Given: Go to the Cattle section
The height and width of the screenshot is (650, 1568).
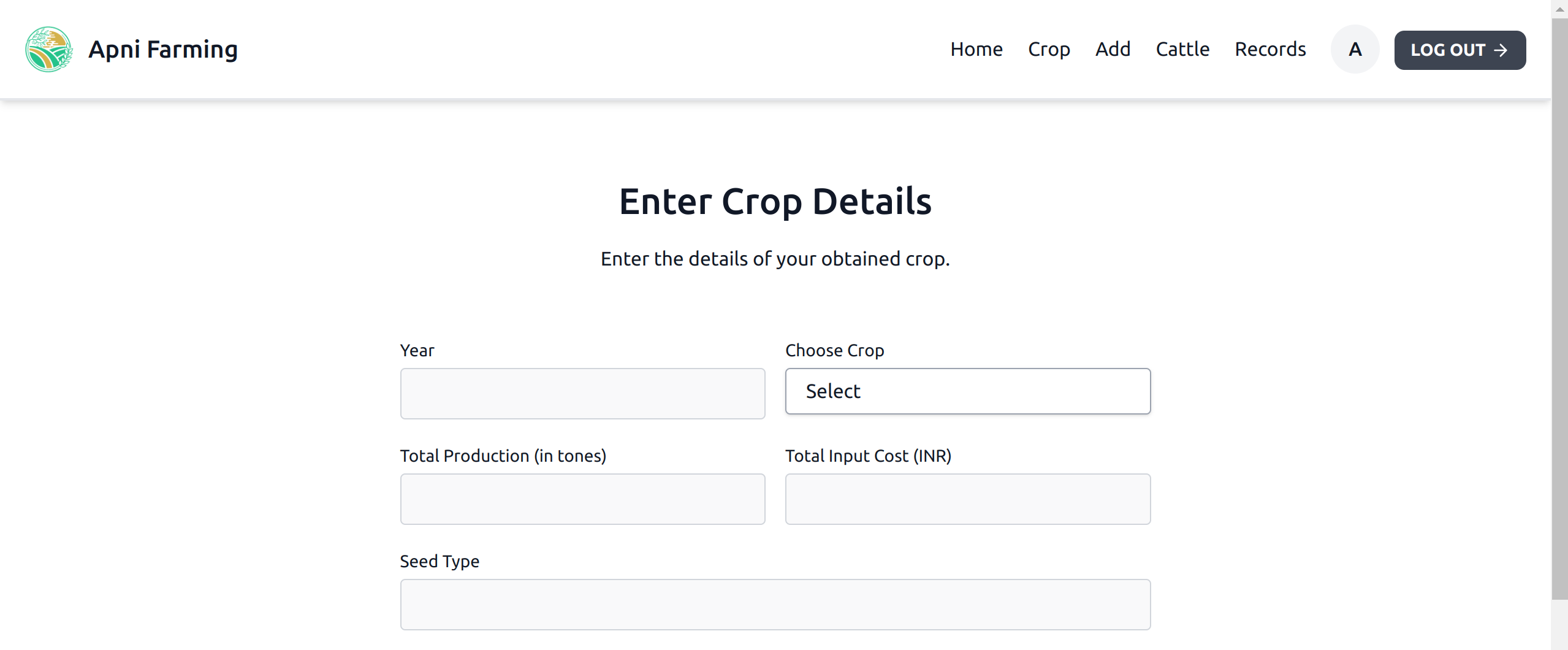Looking at the screenshot, I should coord(1182,49).
